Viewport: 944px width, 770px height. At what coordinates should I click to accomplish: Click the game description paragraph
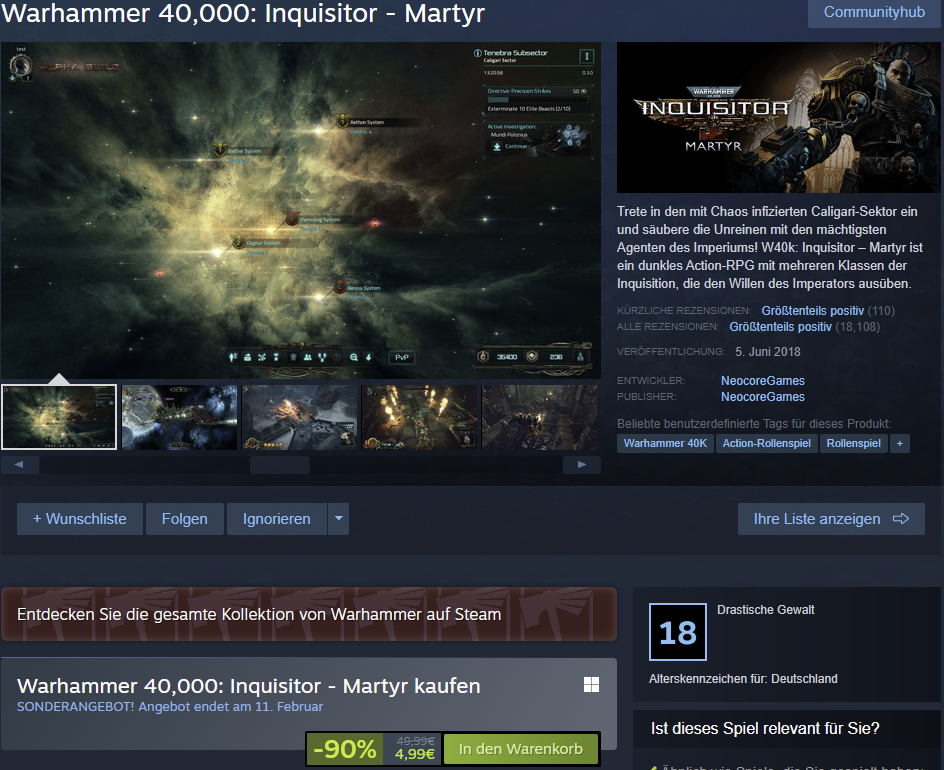(x=770, y=247)
